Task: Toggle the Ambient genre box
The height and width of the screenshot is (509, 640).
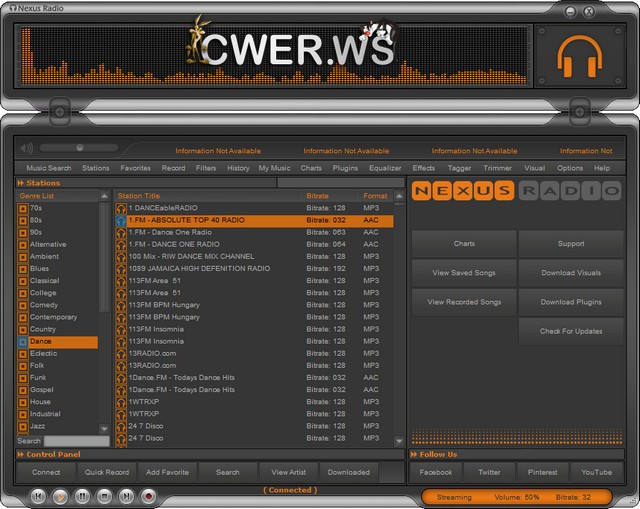Action: 23,256
